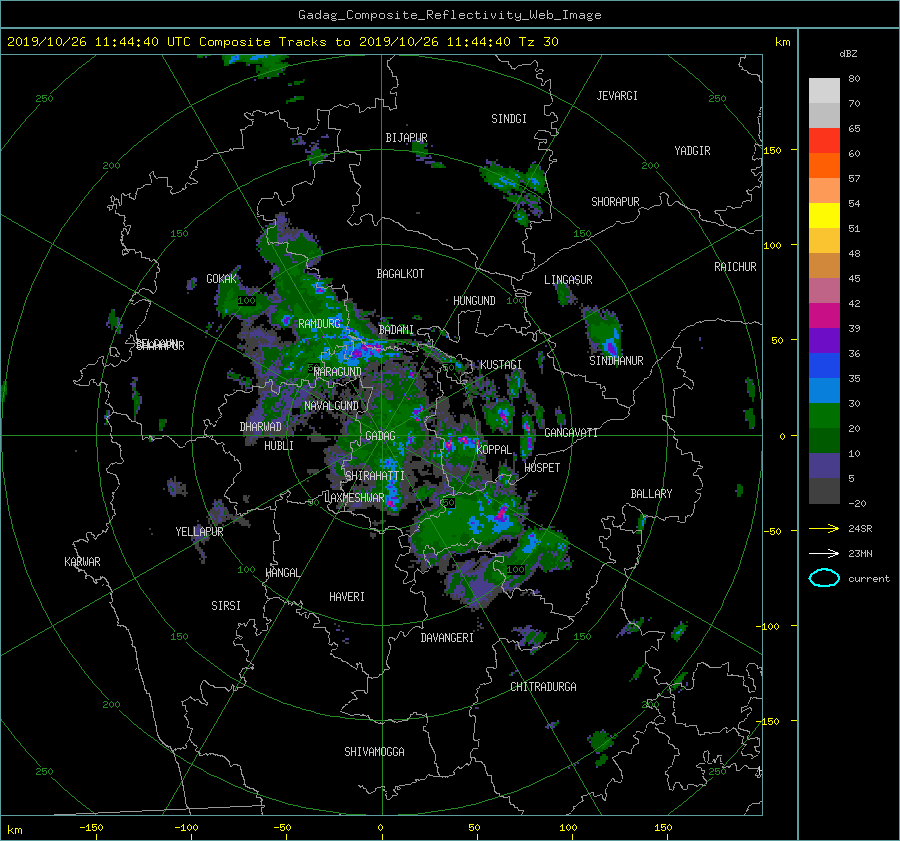
Task: Click the 51 dBZ yellow legend swatch
Action: 824,215
